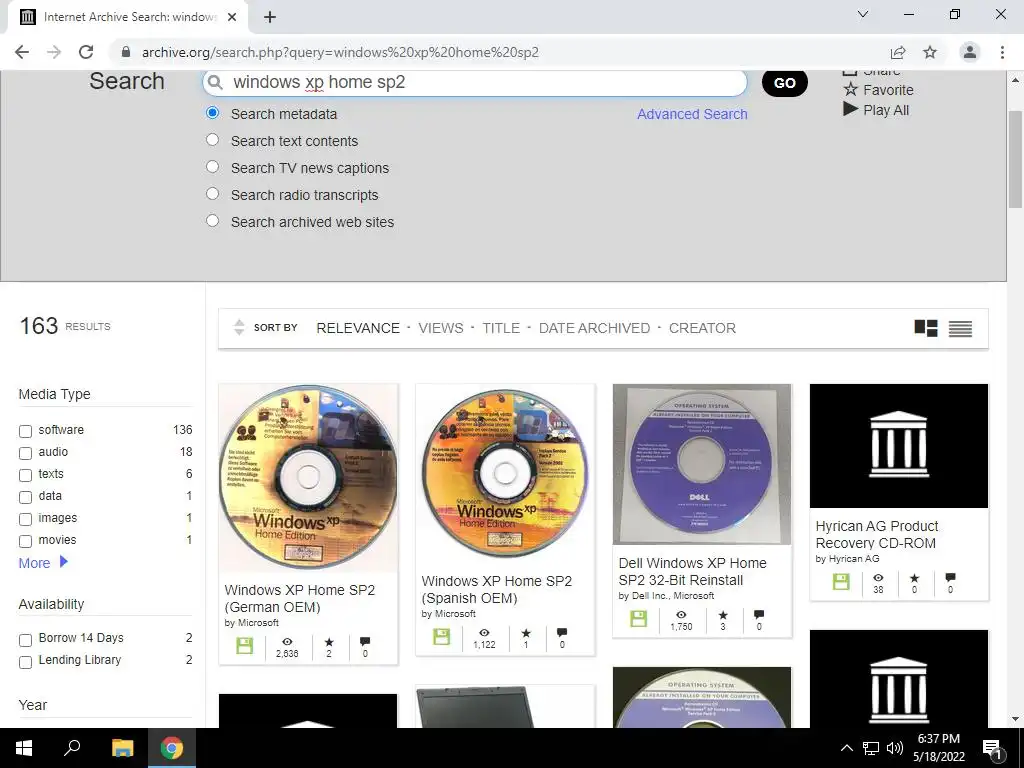Select Search text contents option
The image size is (1024, 768).
click(x=212, y=140)
